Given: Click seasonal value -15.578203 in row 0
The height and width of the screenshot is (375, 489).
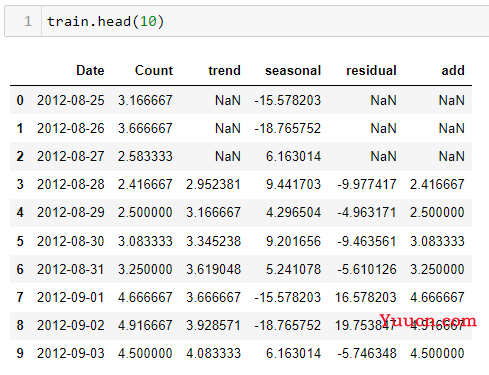Looking at the screenshot, I should pos(287,100).
